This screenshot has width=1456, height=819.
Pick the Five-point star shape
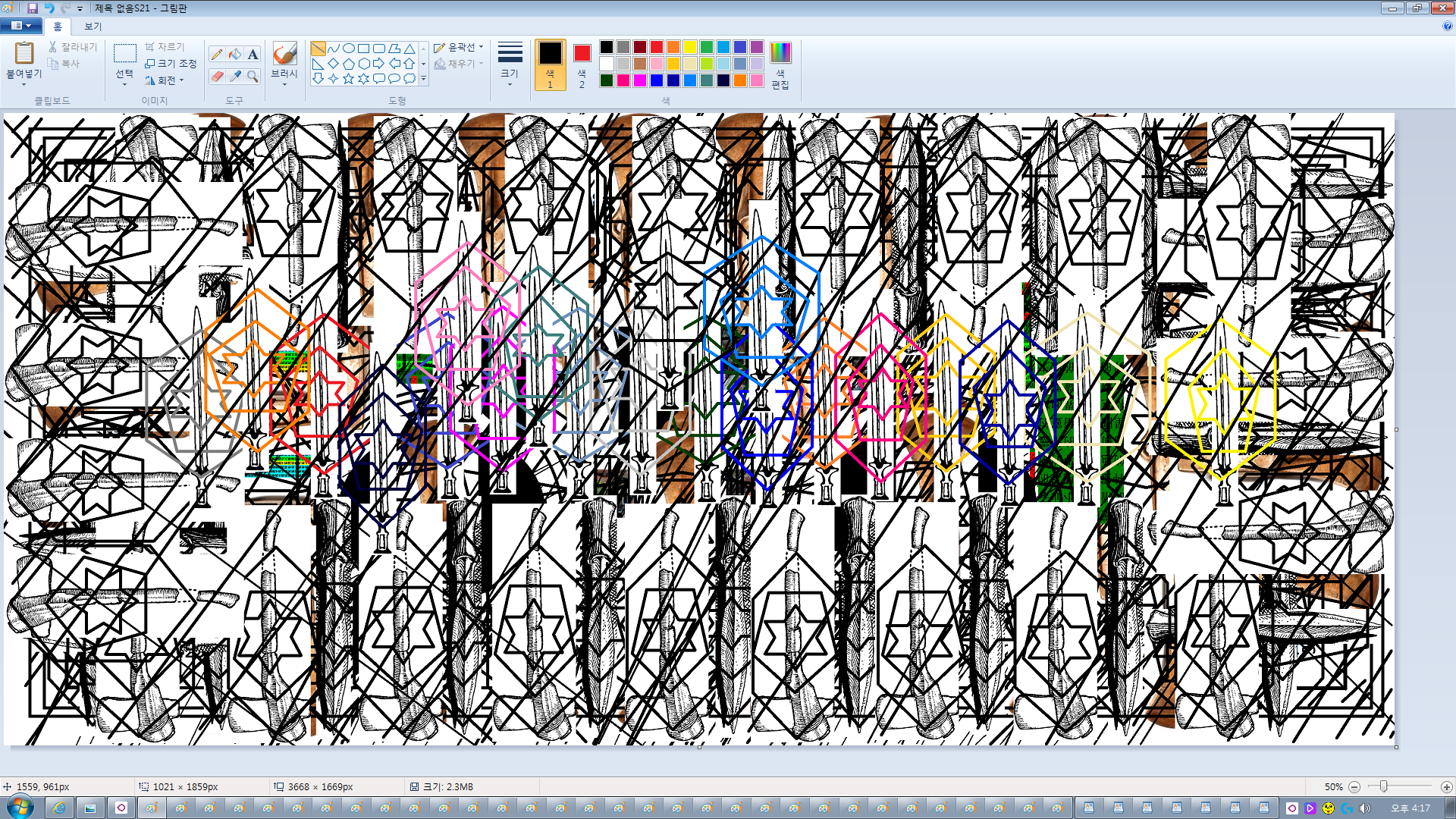[349, 79]
